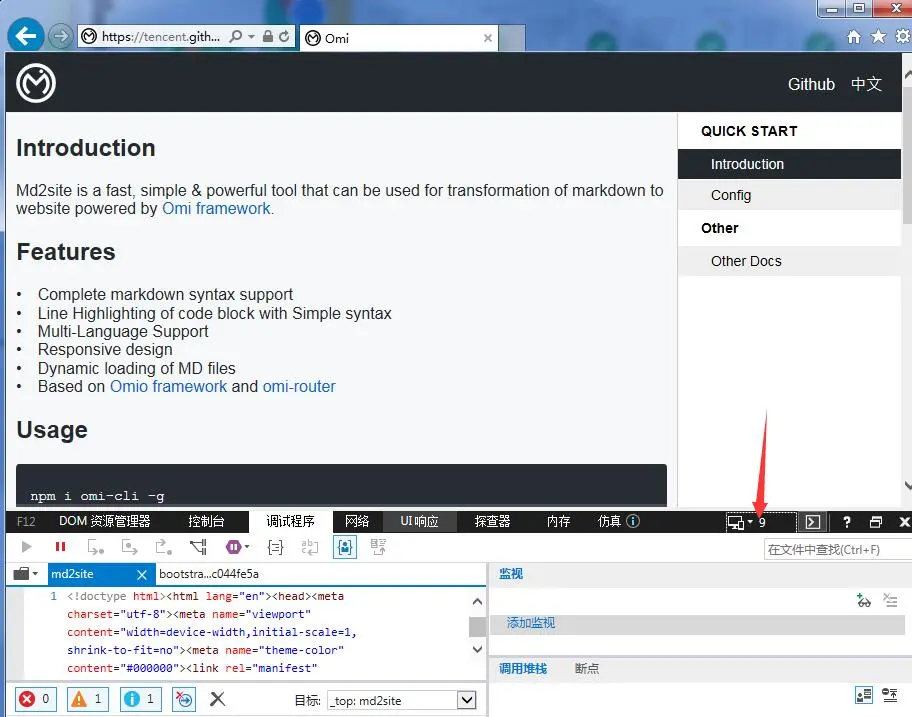Click the address bar refresh icon
The height and width of the screenshot is (717, 912).
(284, 37)
